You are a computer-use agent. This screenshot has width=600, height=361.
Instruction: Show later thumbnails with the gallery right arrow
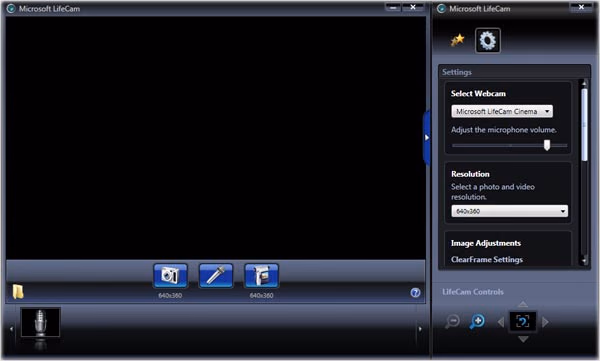pos(420,328)
